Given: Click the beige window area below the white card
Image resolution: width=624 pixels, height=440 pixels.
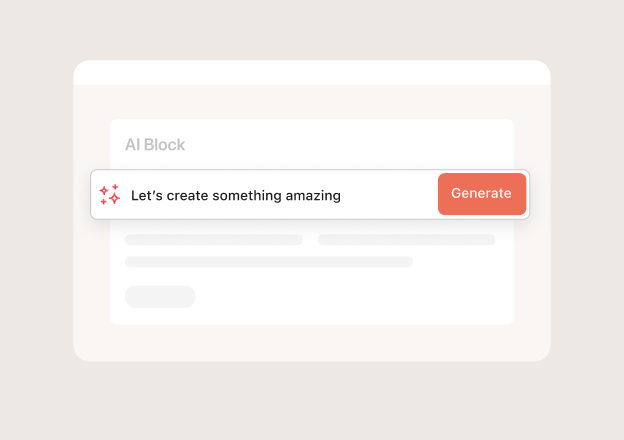Looking at the screenshot, I should 311,342.
